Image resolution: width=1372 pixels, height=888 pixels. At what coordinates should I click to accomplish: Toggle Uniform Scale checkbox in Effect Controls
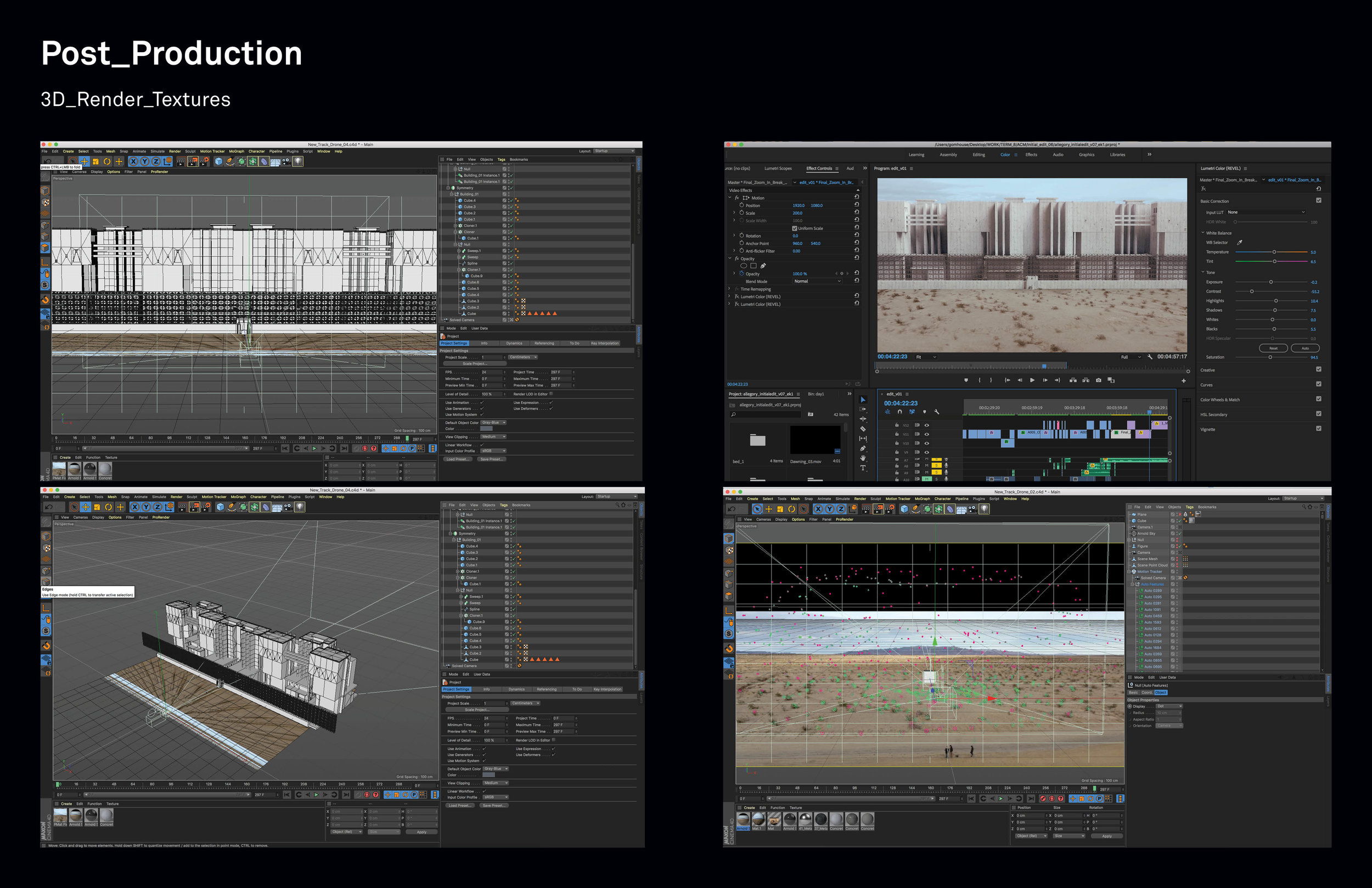pyautogui.click(x=795, y=228)
